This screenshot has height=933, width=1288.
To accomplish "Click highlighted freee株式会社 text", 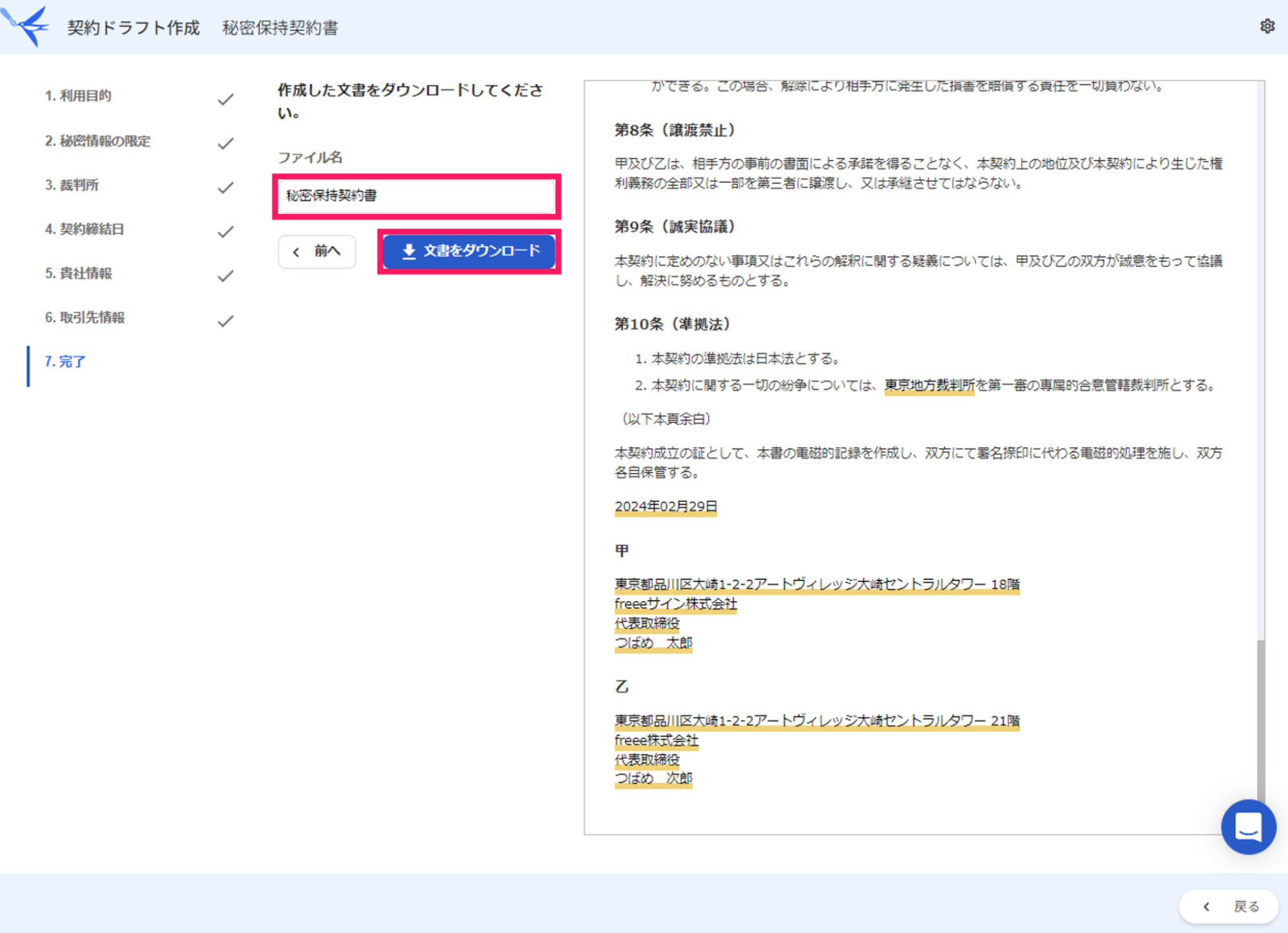I will click(x=656, y=740).
